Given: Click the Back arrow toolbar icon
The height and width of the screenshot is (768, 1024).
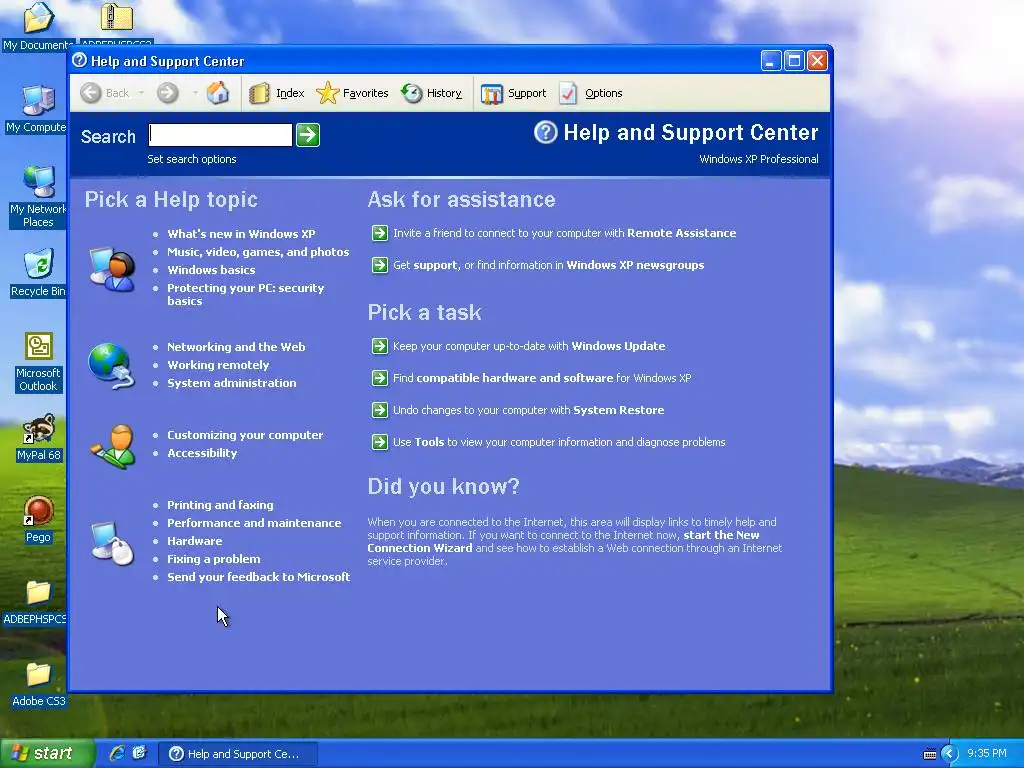Looking at the screenshot, I should pos(91,93).
